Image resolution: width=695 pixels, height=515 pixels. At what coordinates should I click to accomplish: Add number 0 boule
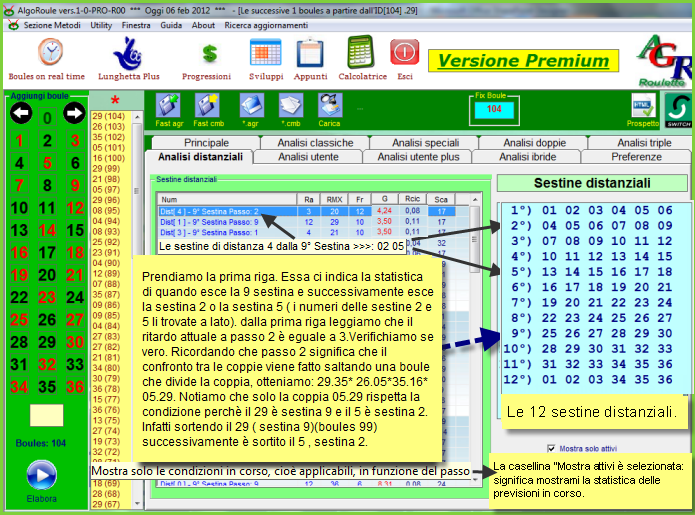(x=47, y=117)
